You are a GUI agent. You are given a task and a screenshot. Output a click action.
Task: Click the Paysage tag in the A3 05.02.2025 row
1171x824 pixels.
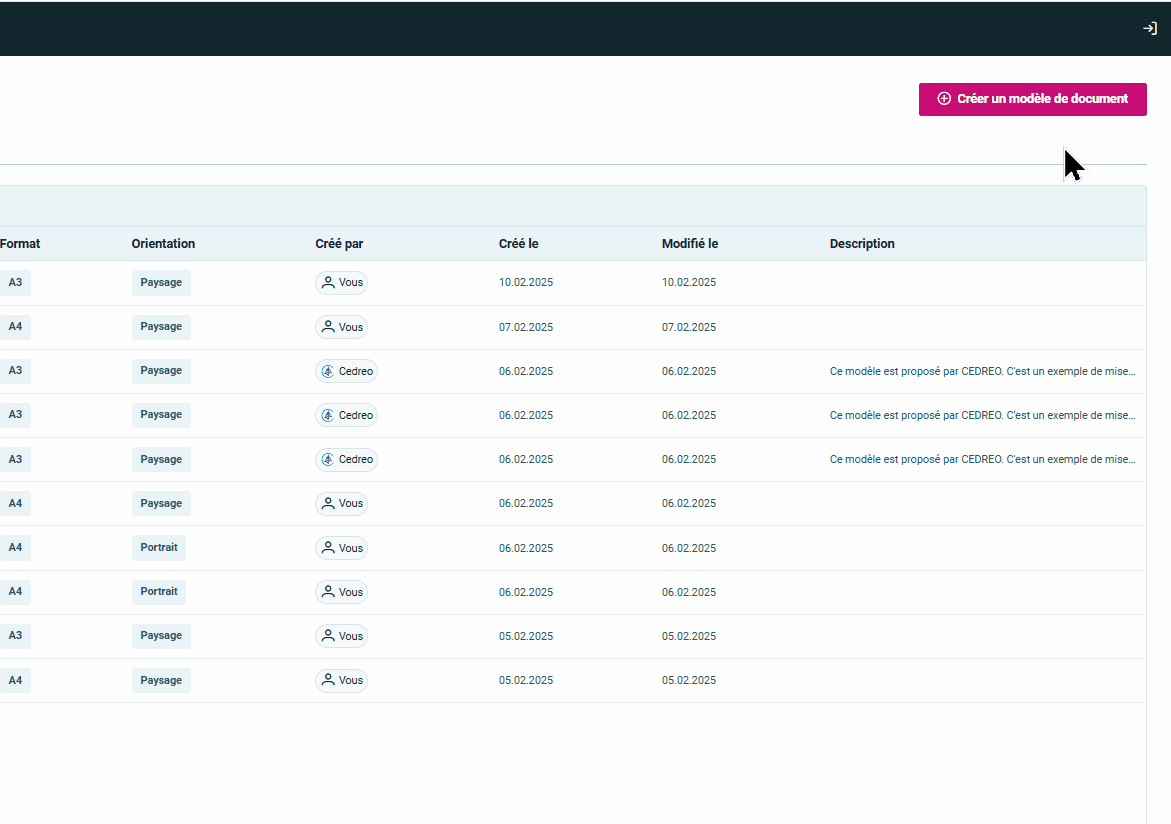point(161,636)
